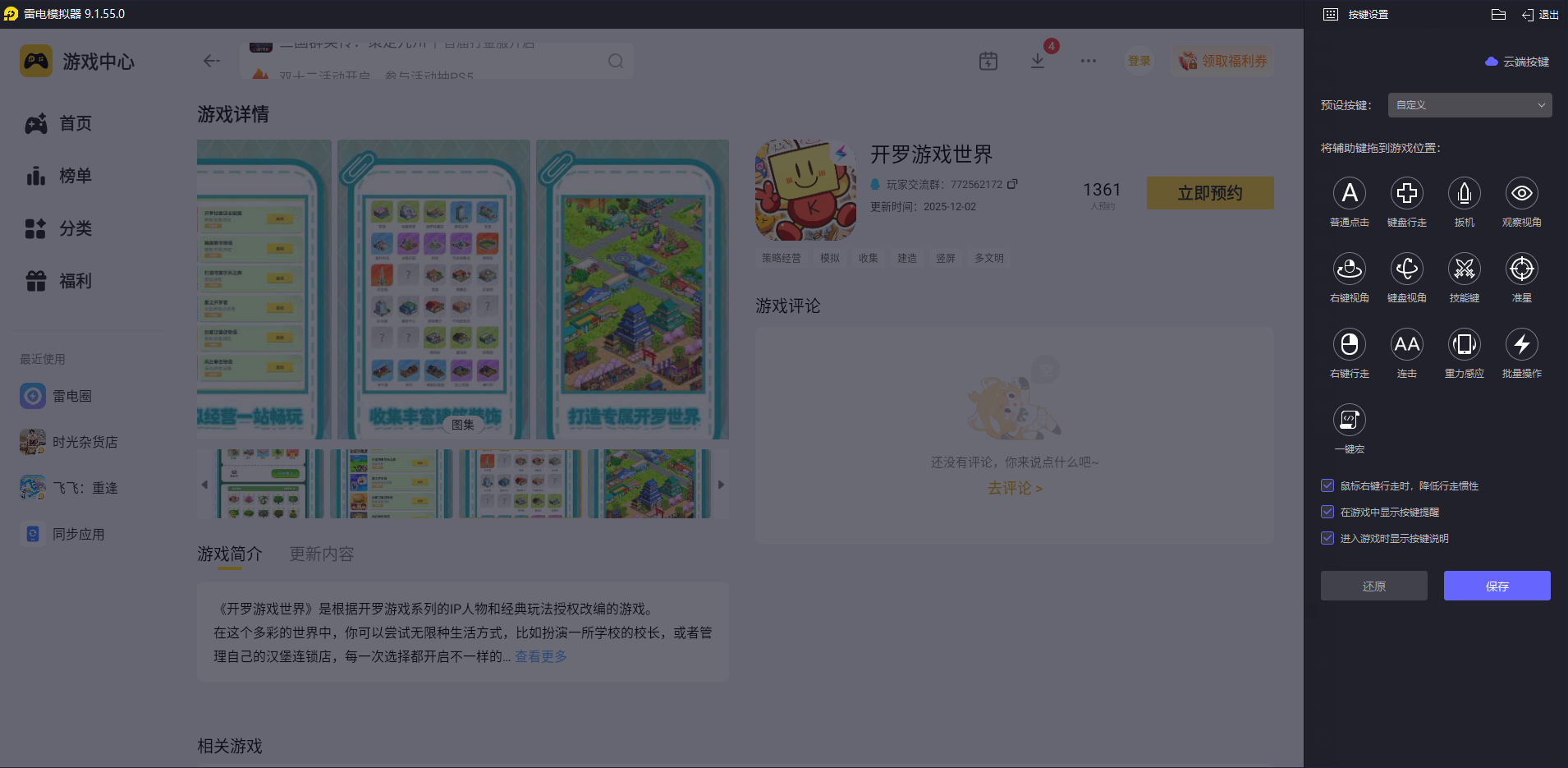Click the 建造 tag

tap(907, 258)
